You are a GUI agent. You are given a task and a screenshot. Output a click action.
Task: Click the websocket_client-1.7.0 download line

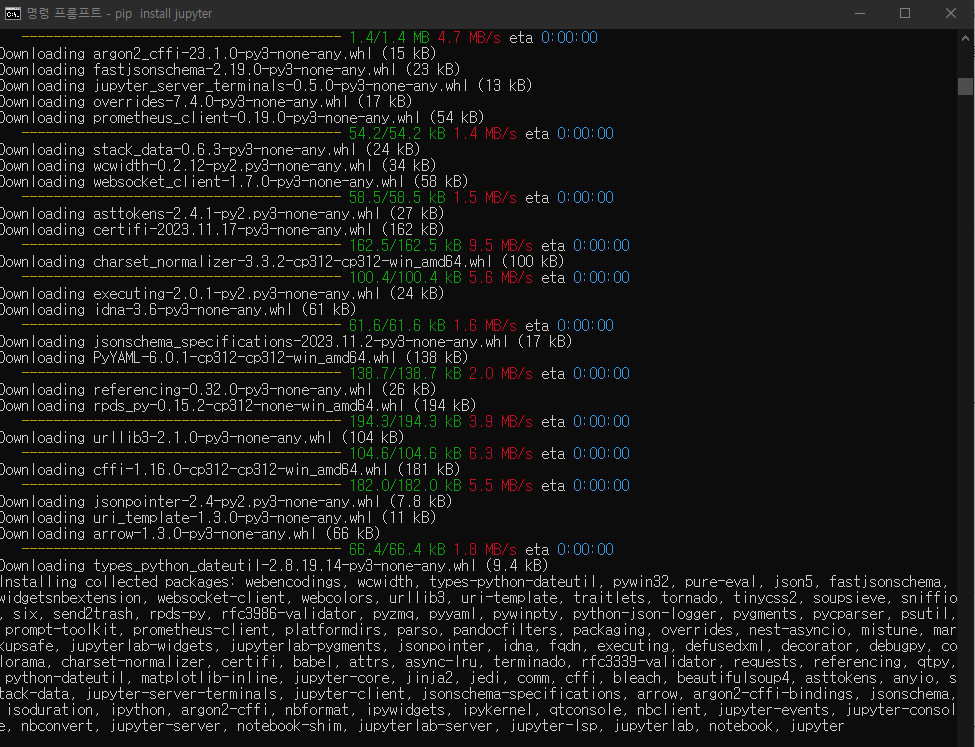[x=234, y=182]
